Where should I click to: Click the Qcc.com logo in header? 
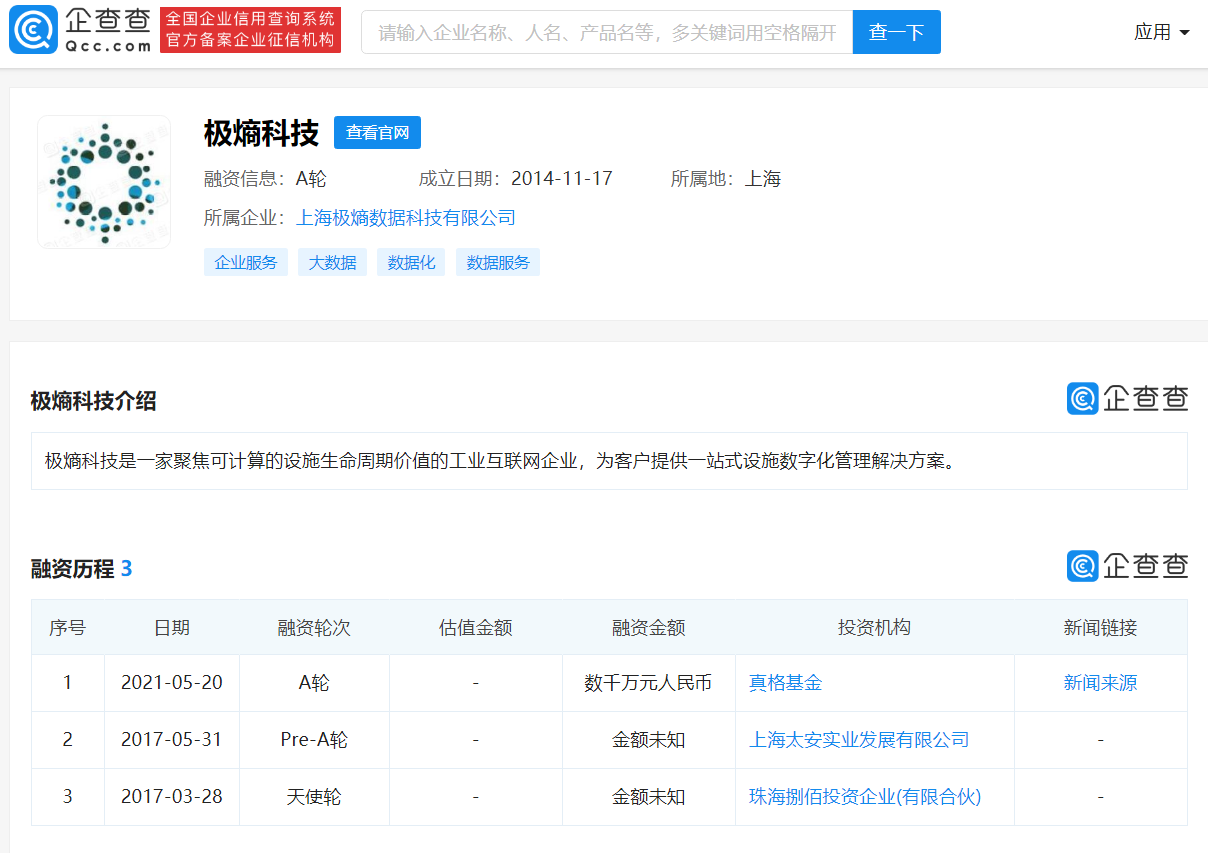(81, 31)
